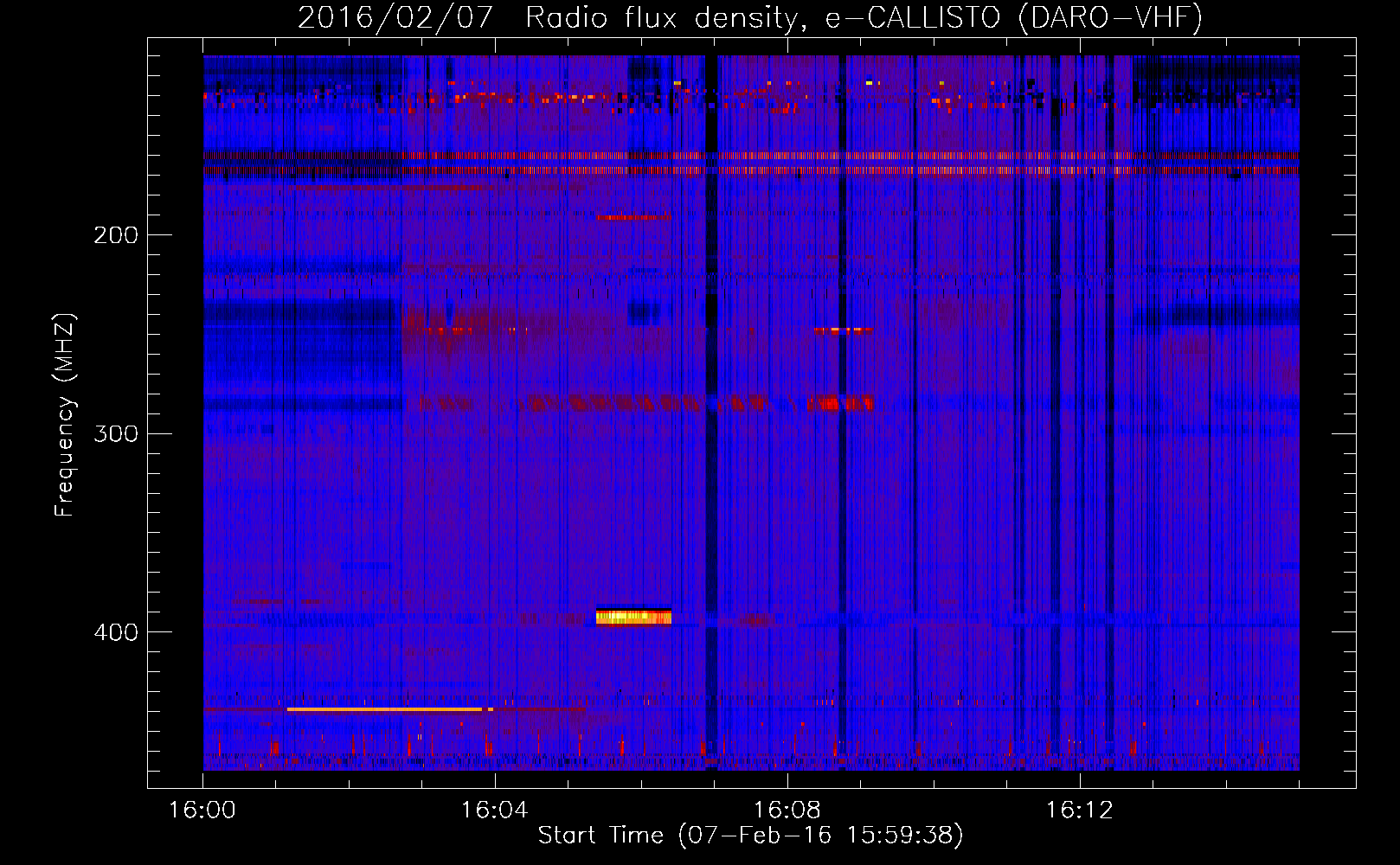This screenshot has width=1400, height=865.
Task: Click the long orange line near 440 MHz
Action: (x=384, y=709)
